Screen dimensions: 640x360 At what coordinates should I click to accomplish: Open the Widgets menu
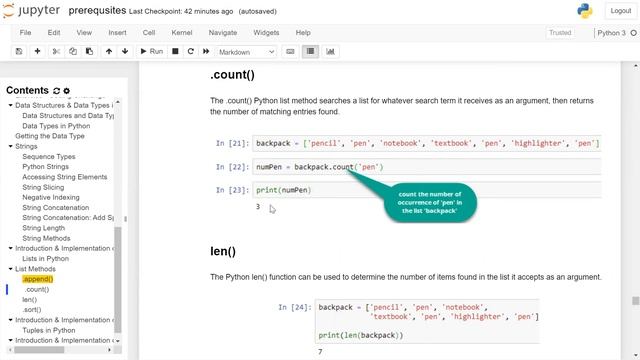pyautogui.click(x=266, y=33)
